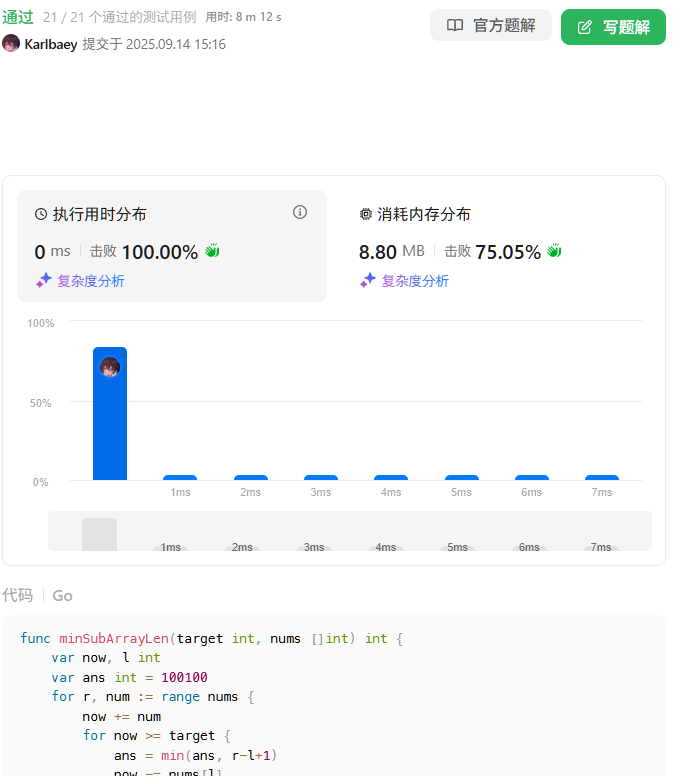The width and height of the screenshot is (674, 776).
Task: Click the 代码 label above code block
Action: click(x=18, y=595)
